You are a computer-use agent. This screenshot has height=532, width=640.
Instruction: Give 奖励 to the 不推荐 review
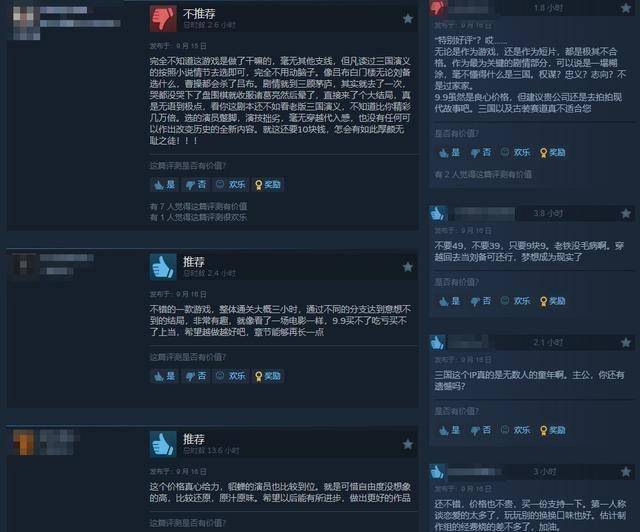(x=268, y=185)
